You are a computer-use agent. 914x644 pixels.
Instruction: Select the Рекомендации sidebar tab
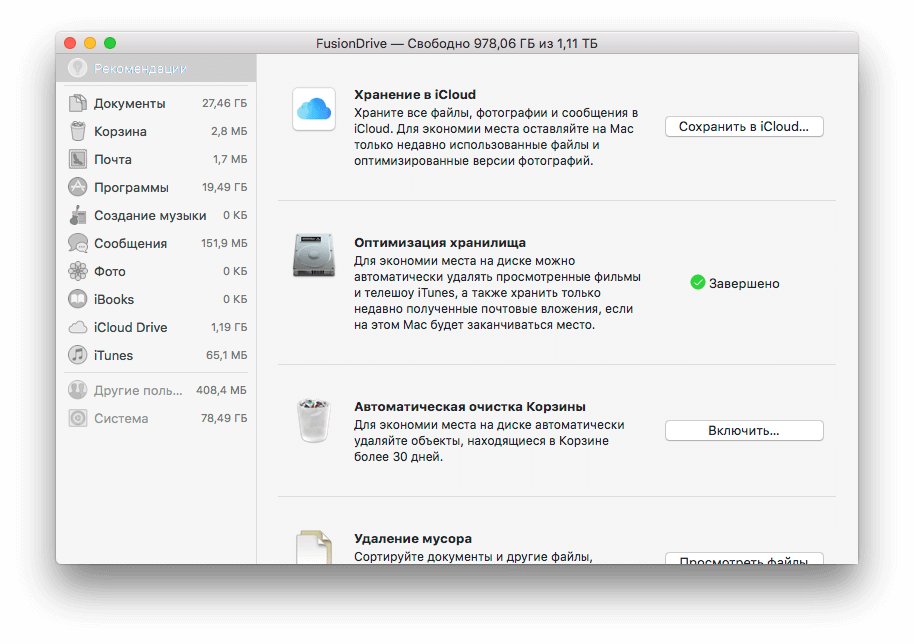coord(140,69)
